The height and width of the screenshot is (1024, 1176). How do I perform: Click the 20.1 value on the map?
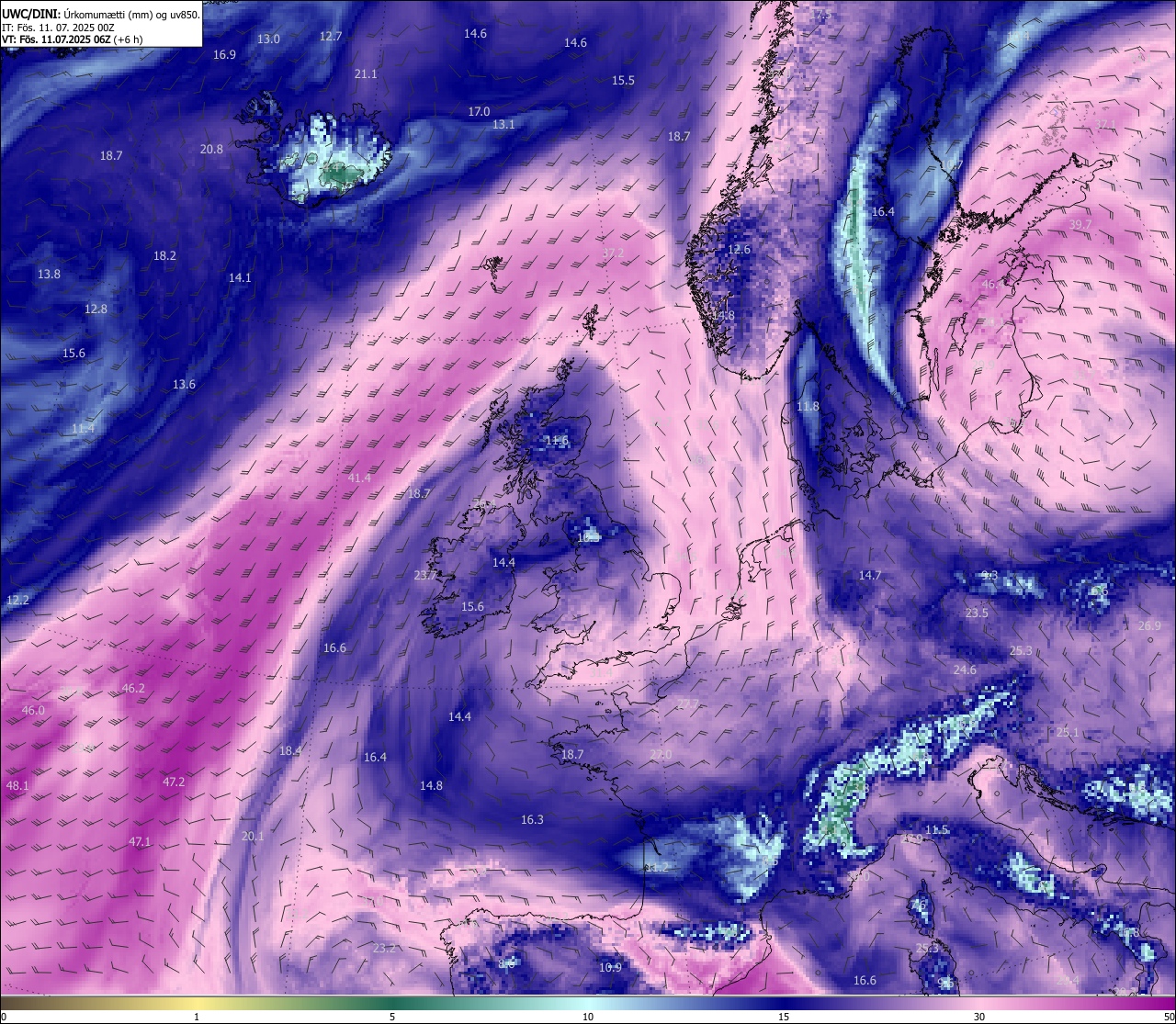click(253, 837)
